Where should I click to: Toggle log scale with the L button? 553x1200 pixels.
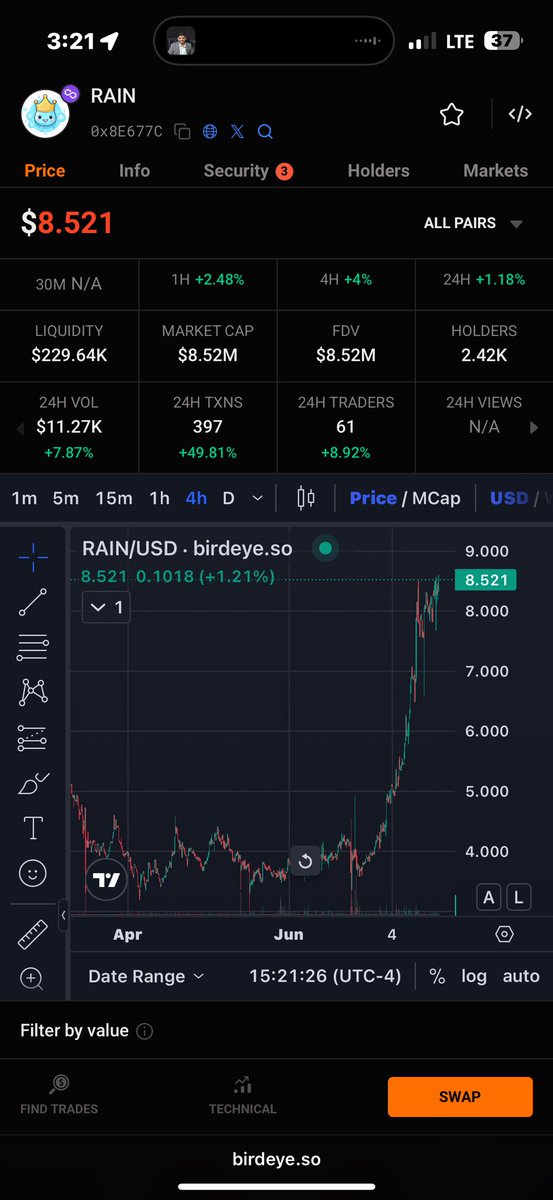click(x=519, y=897)
